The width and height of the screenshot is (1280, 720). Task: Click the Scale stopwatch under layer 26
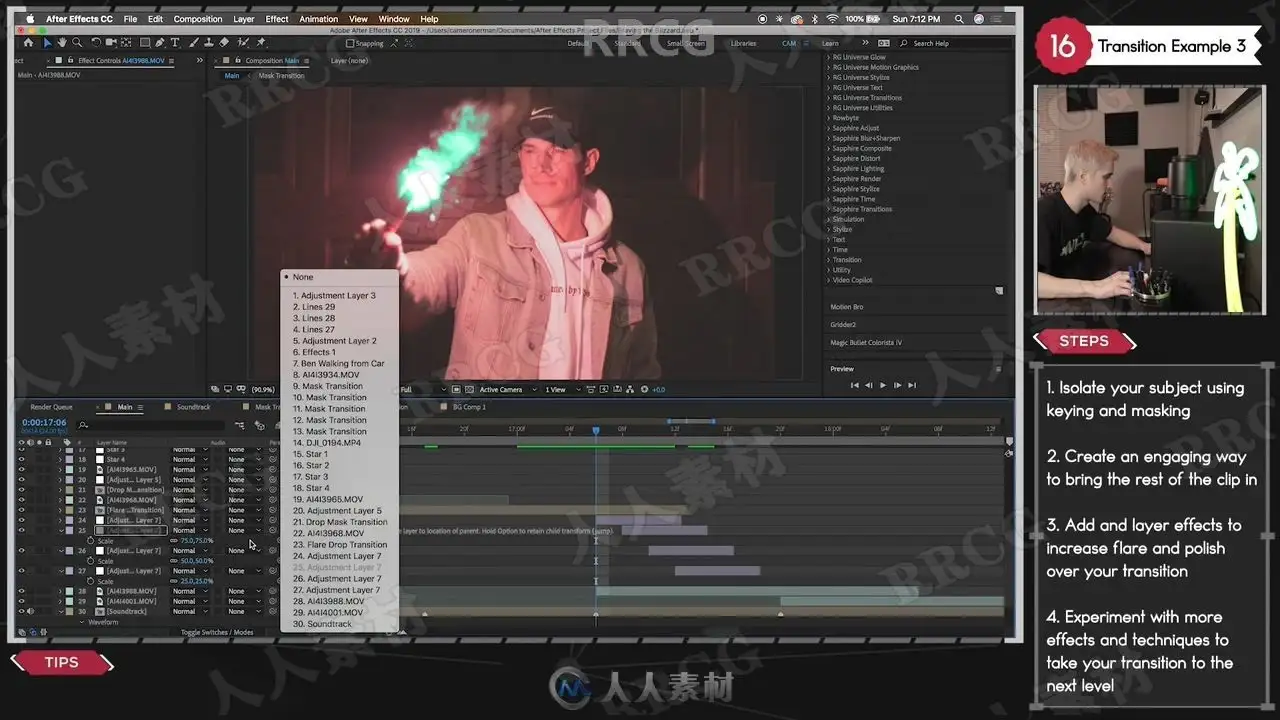click(90, 561)
